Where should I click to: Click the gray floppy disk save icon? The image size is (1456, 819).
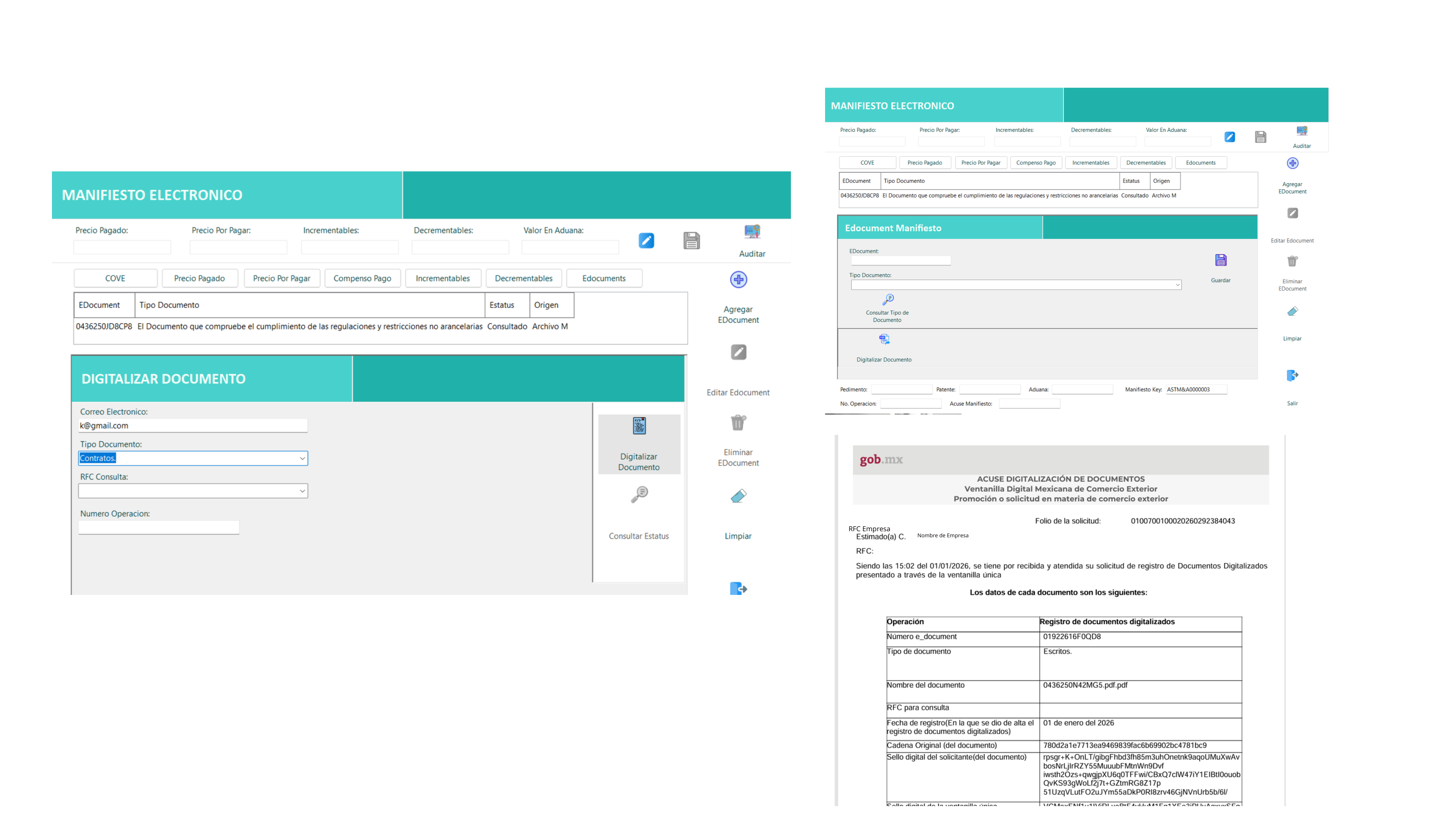(x=691, y=240)
